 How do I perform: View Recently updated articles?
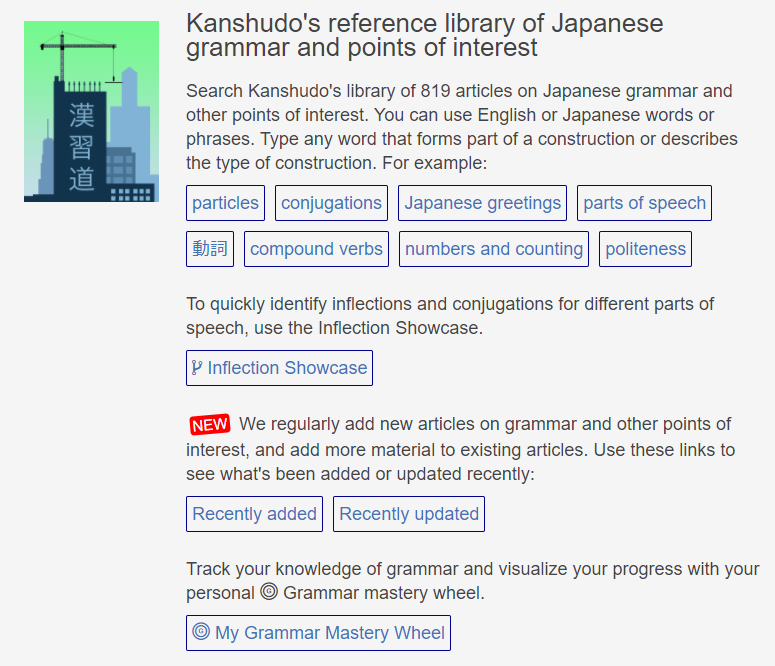[409, 514]
